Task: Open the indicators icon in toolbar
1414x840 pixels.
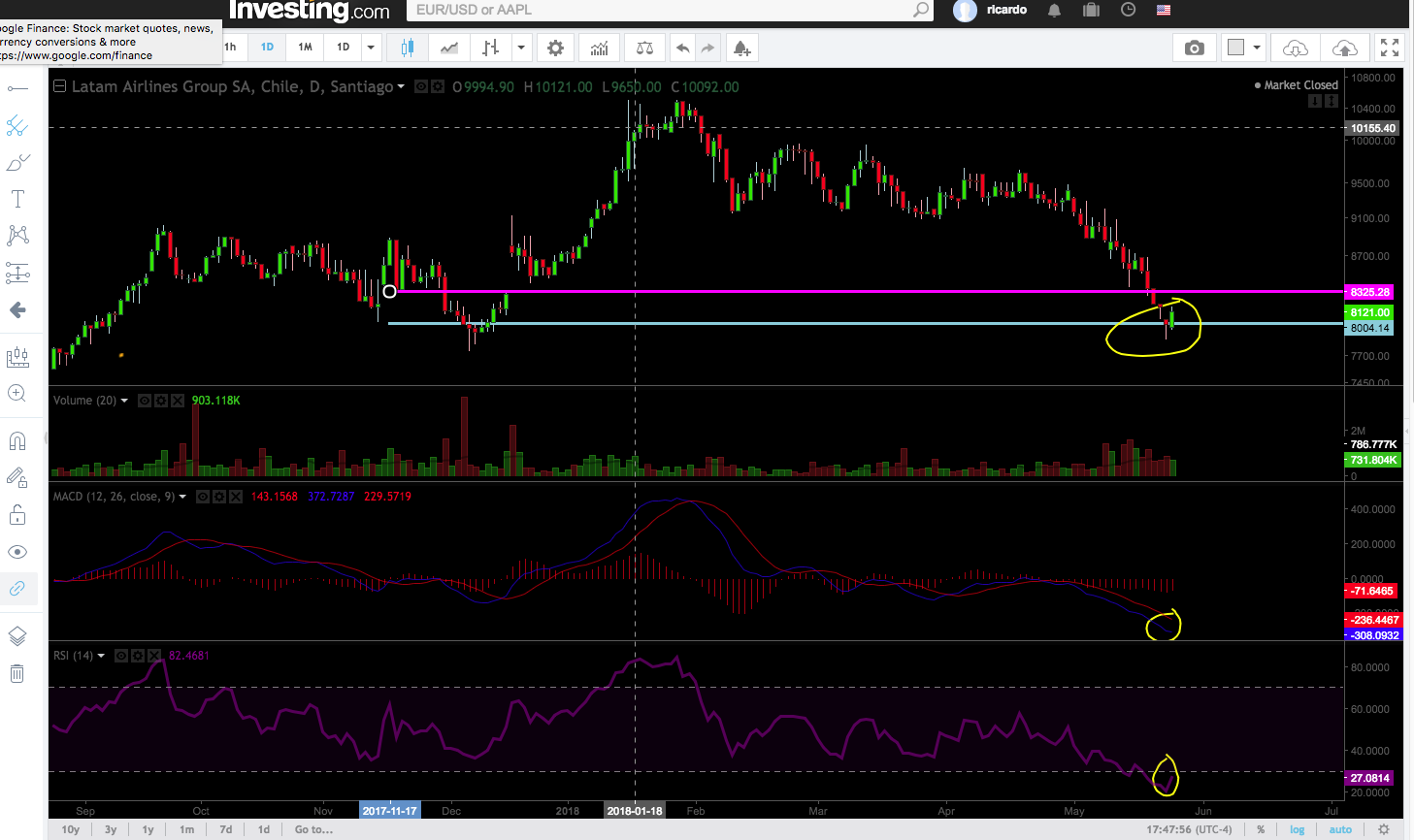Action: point(600,48)
